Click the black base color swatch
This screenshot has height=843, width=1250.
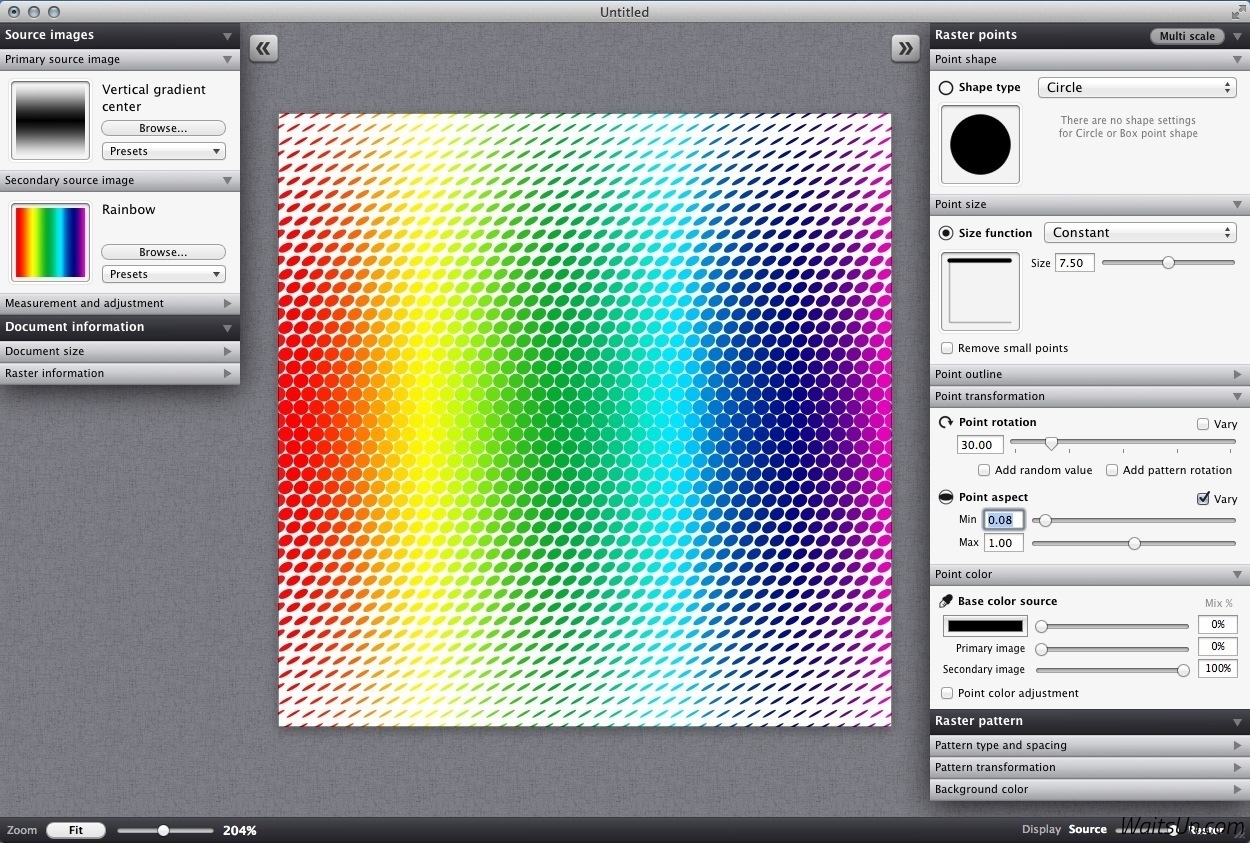point(985,626)
